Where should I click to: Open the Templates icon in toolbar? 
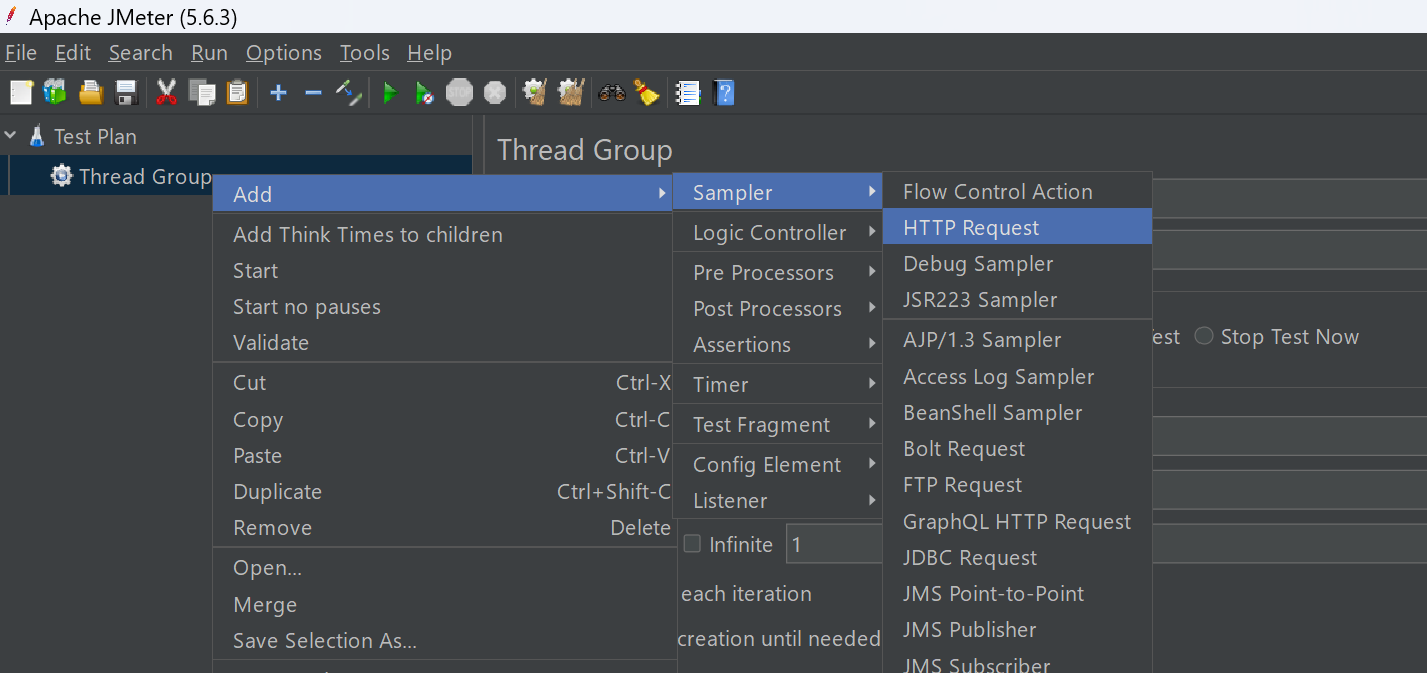point(54,93)
